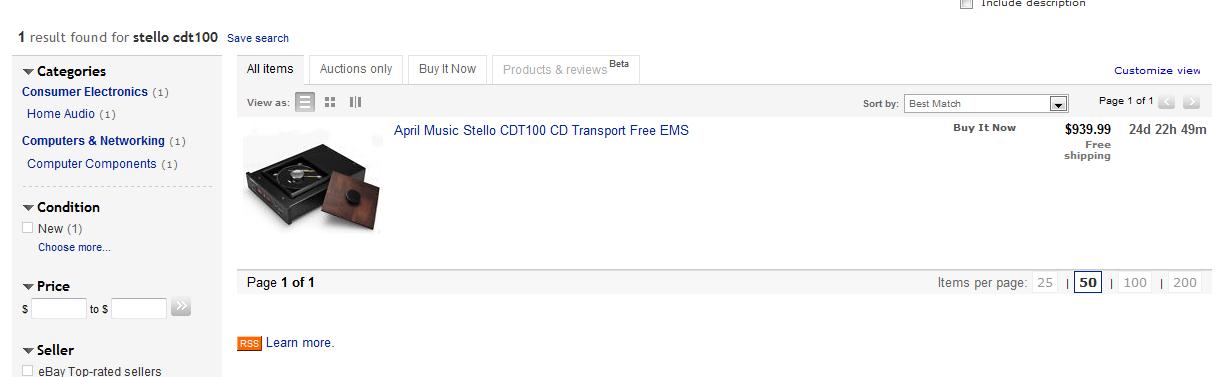Switch to gallery grid view icon
Screen dimensions: 1230x377
[330, 102]
